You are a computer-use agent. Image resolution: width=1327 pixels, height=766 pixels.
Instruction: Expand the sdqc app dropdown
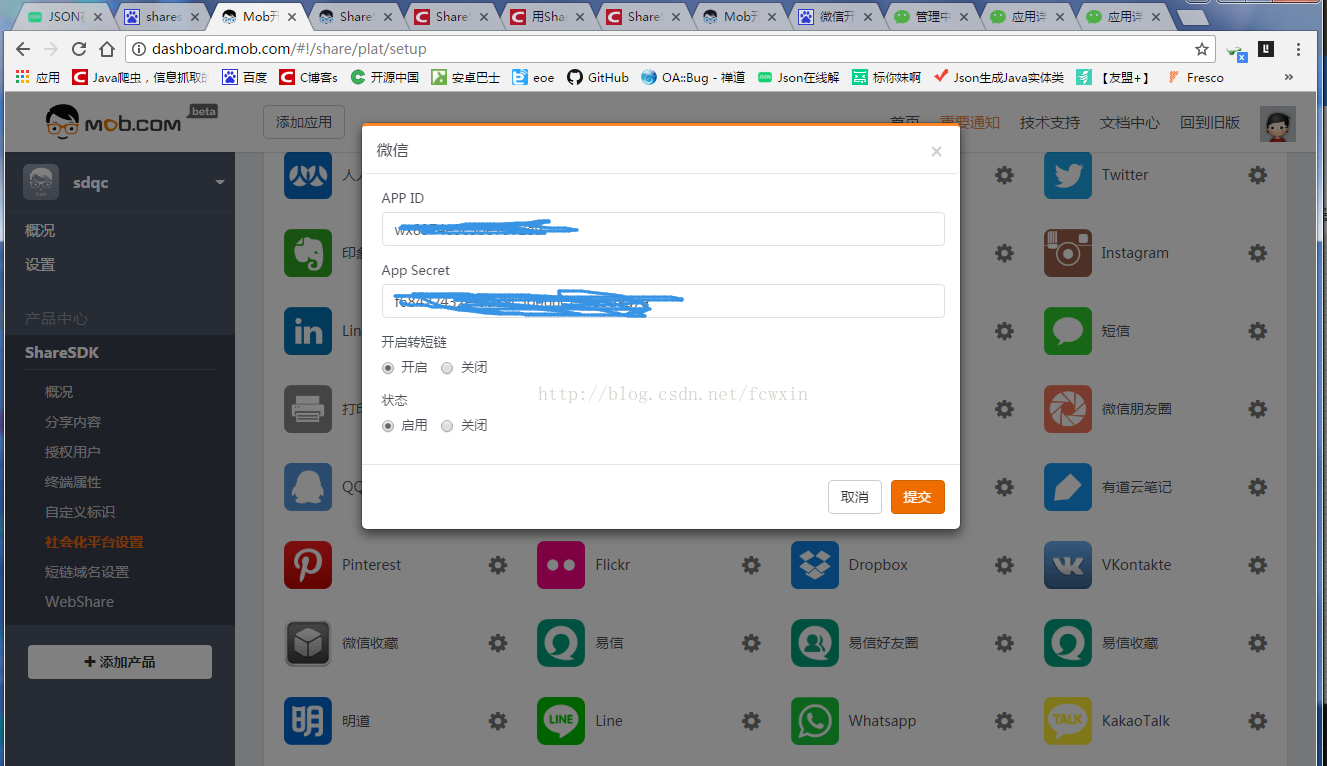(x=219, y=182)
